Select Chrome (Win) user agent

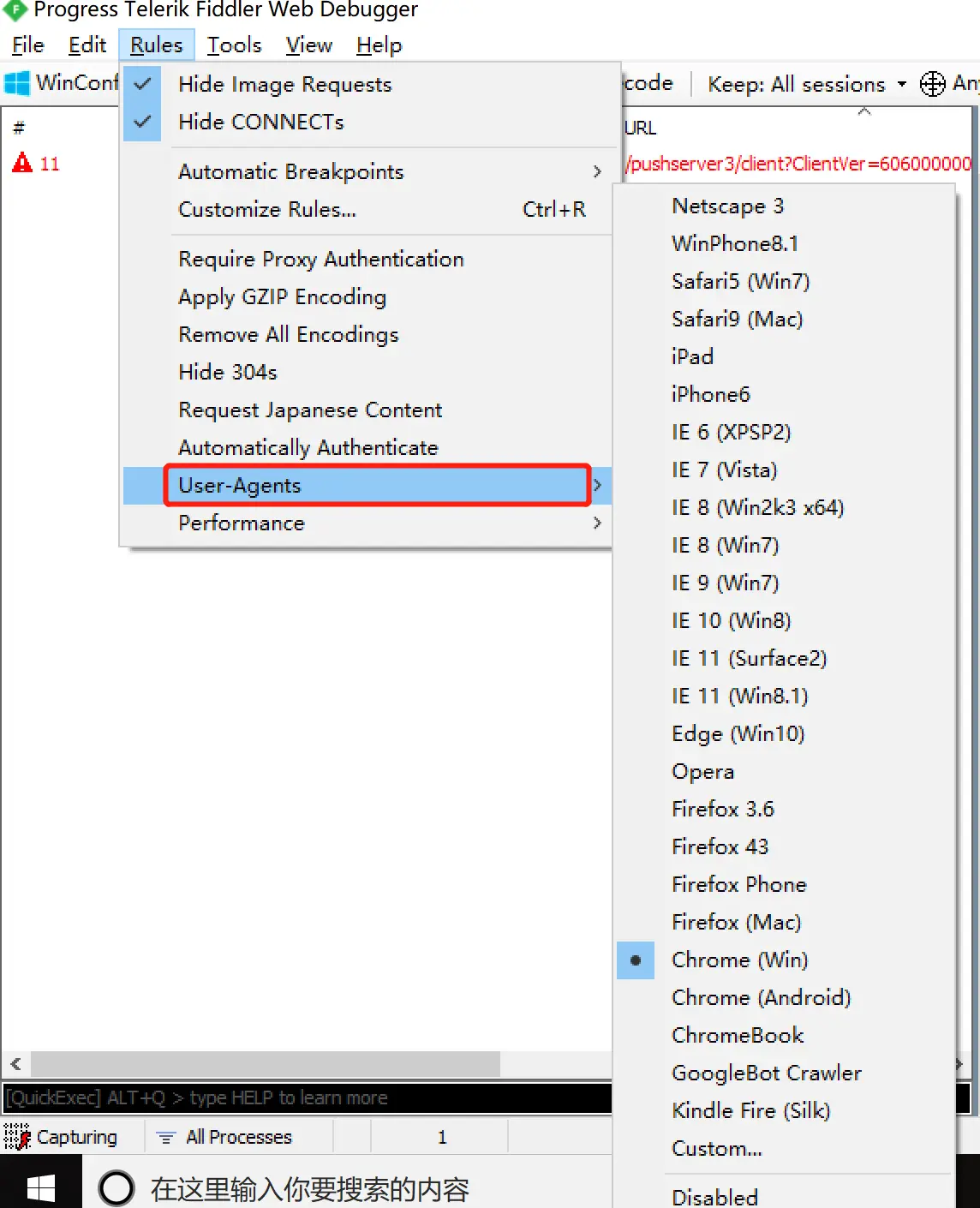(x=784, y=960)
